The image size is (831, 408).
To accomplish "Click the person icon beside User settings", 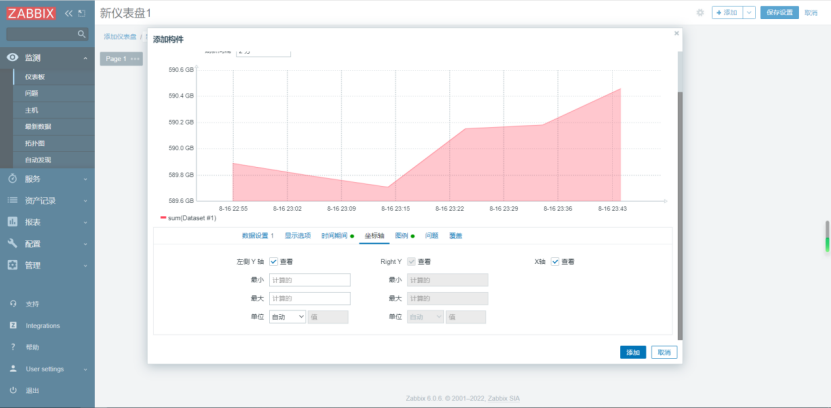I will [x=13, y=369].
